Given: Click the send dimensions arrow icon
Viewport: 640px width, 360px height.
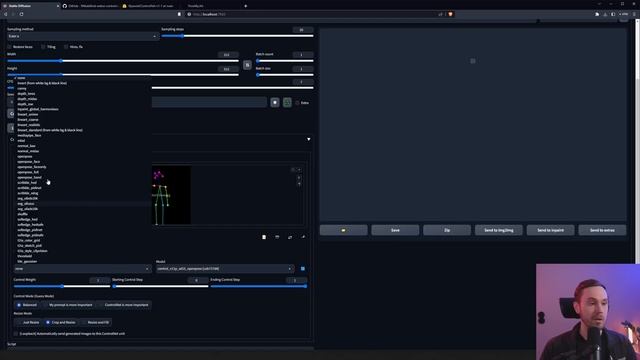Looking at the screenshot, I should [x=303, y=237].
